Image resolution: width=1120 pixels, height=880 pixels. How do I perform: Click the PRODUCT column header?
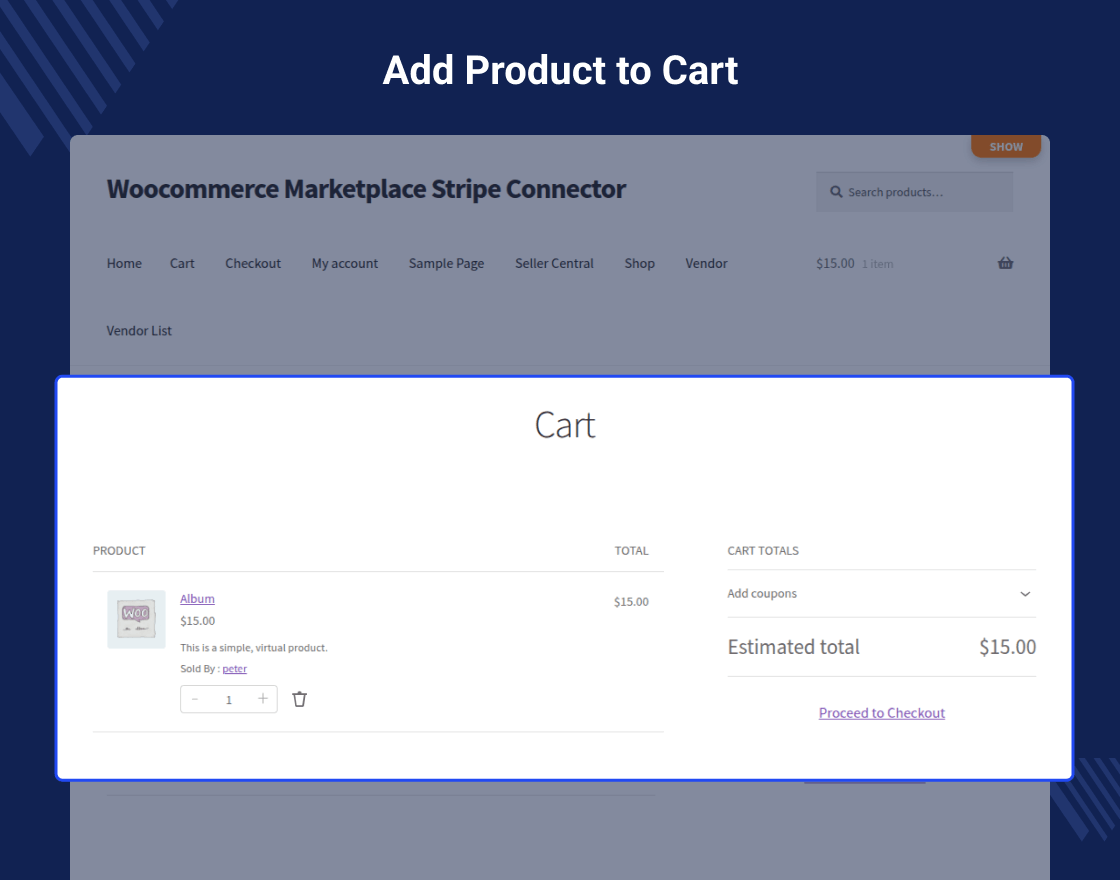[119, 551]
